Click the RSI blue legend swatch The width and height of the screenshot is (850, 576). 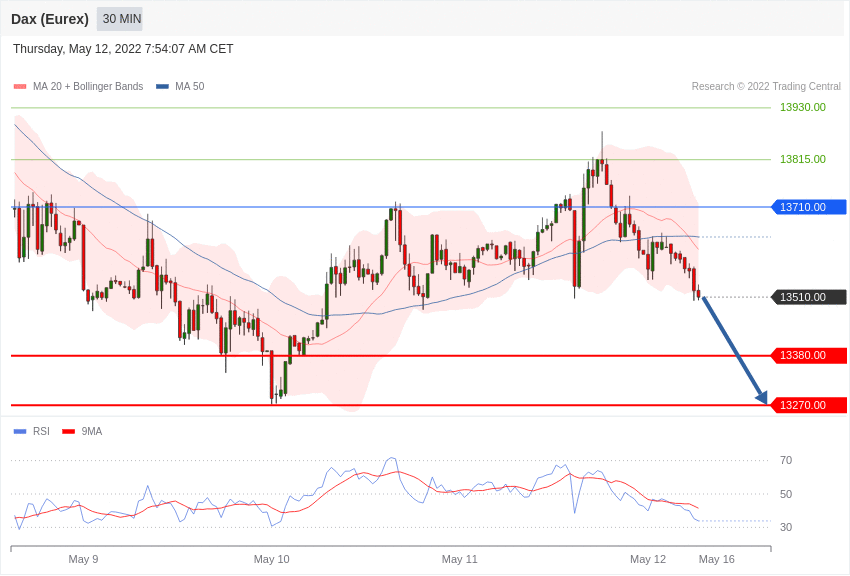[20, 431]
